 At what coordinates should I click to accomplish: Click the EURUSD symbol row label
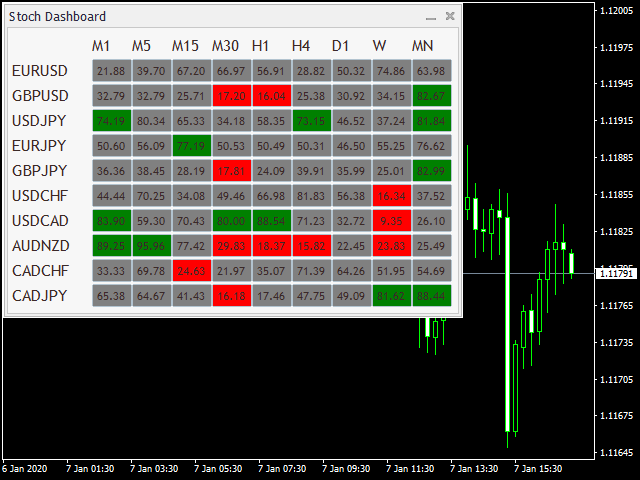pyautogui.click(x=40, y=71)
